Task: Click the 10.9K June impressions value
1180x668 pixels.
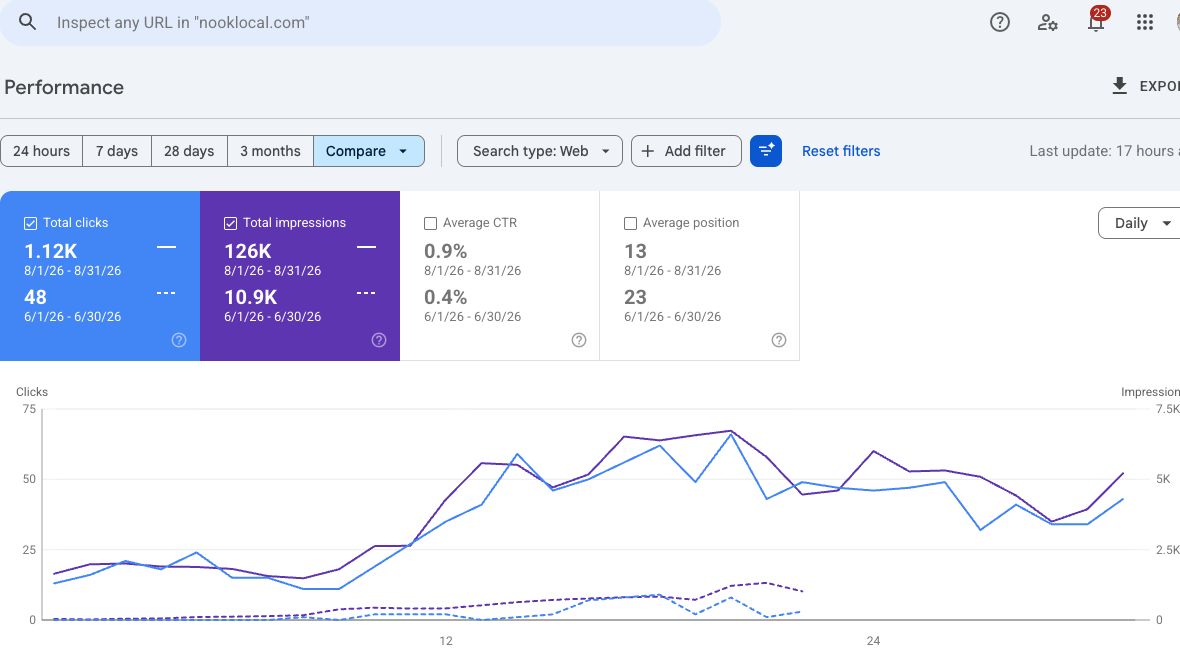Action: coord(251,297)
